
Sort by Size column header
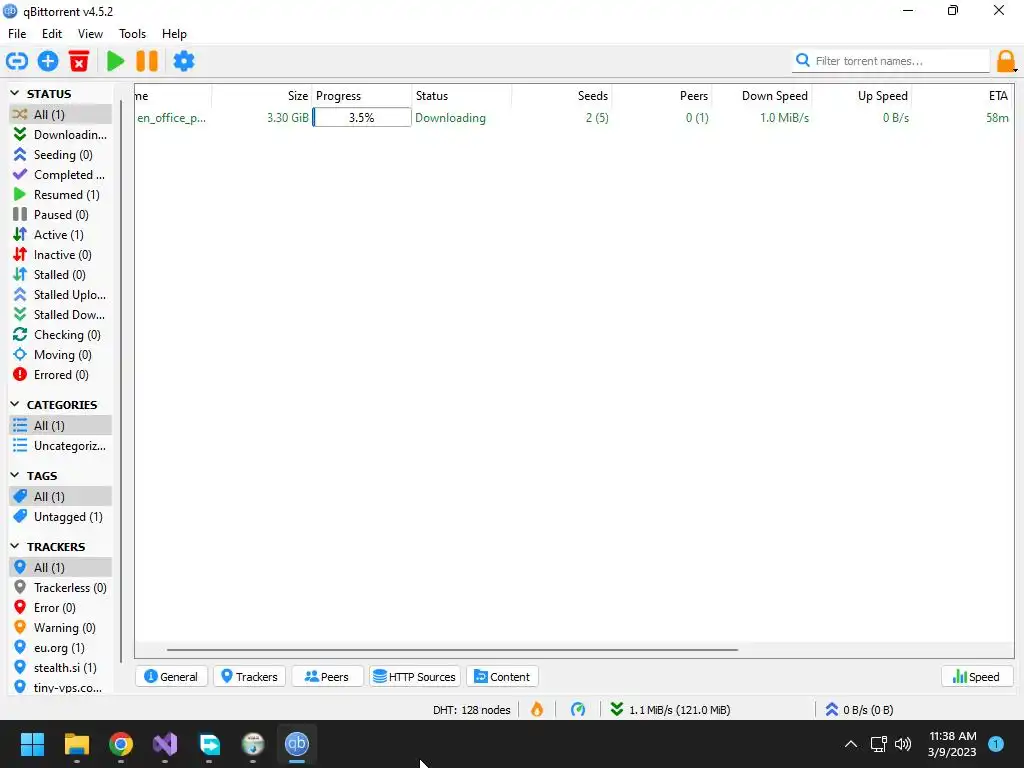click(261, 96)
